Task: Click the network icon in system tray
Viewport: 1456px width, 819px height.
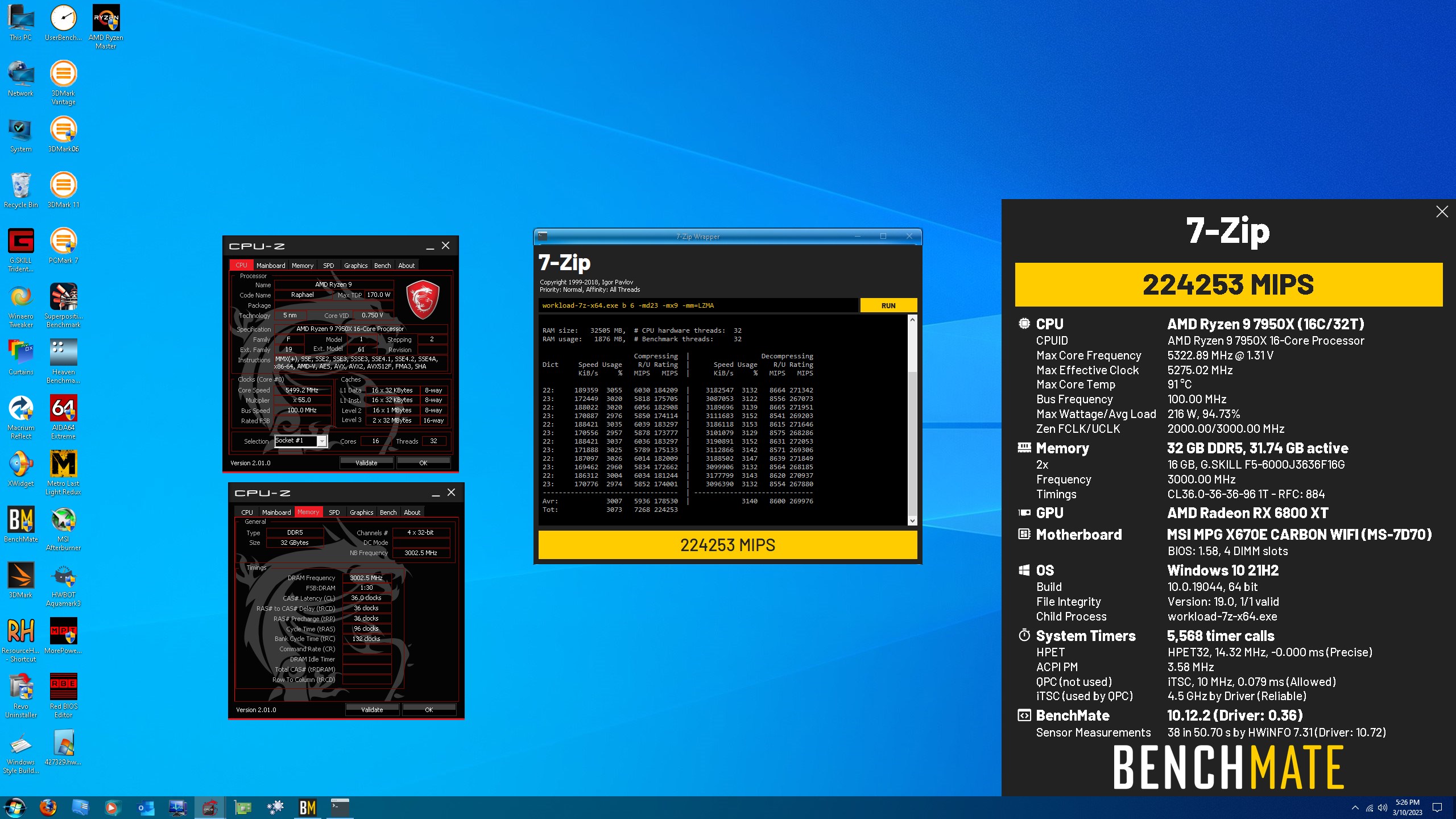Action: click(x=1370, y=807)
